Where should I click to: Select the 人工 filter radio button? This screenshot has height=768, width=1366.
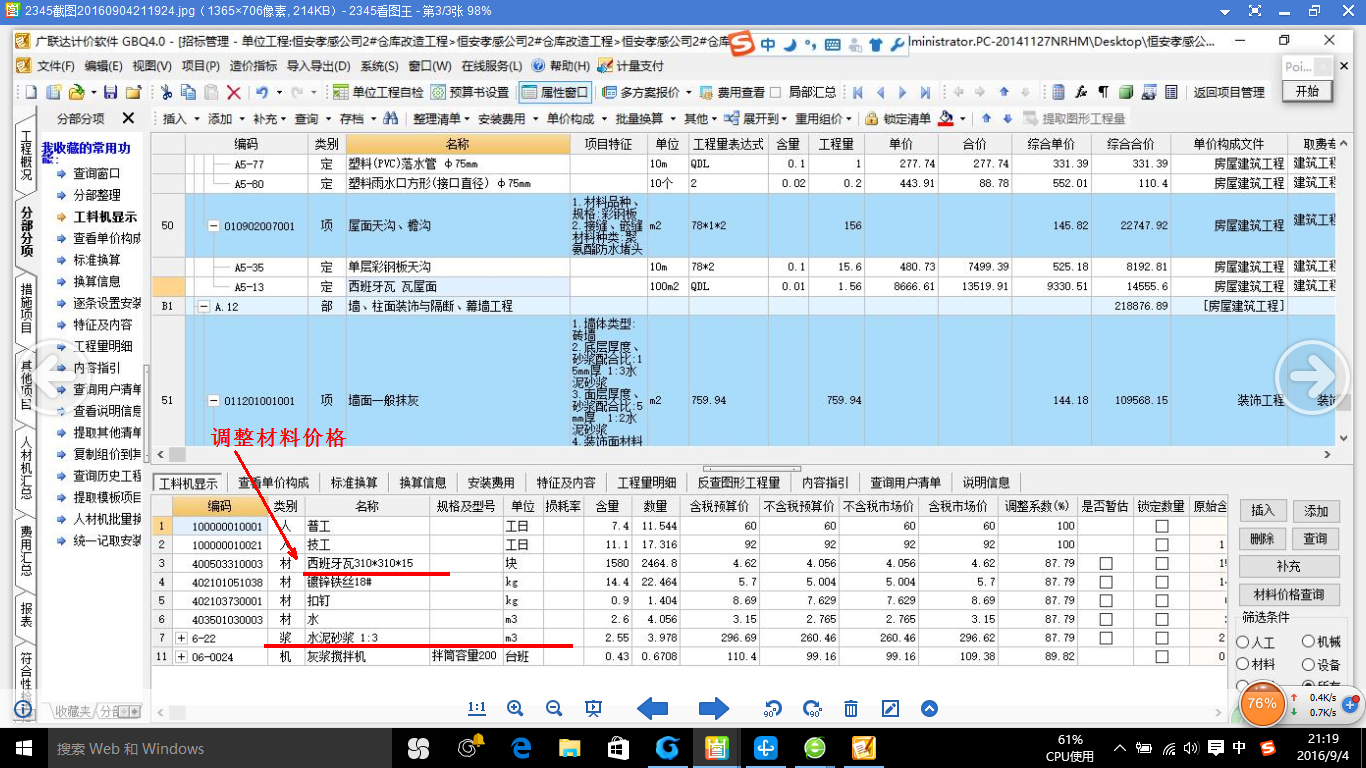(x=1242, y=642)
